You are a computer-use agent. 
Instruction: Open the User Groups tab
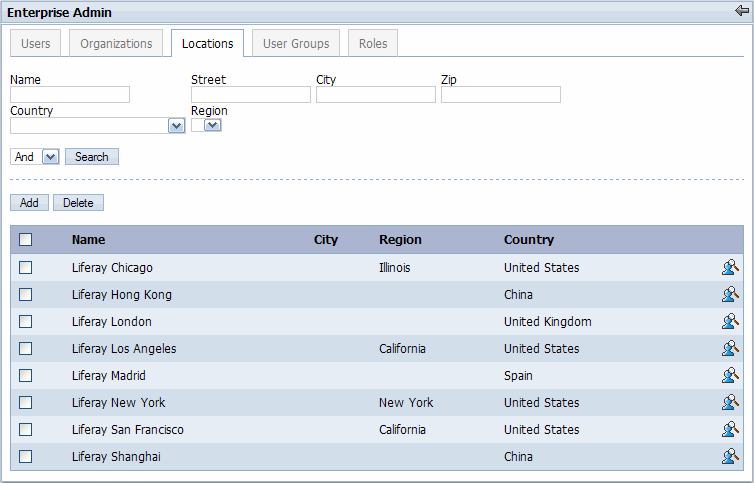tap(296, 44)
